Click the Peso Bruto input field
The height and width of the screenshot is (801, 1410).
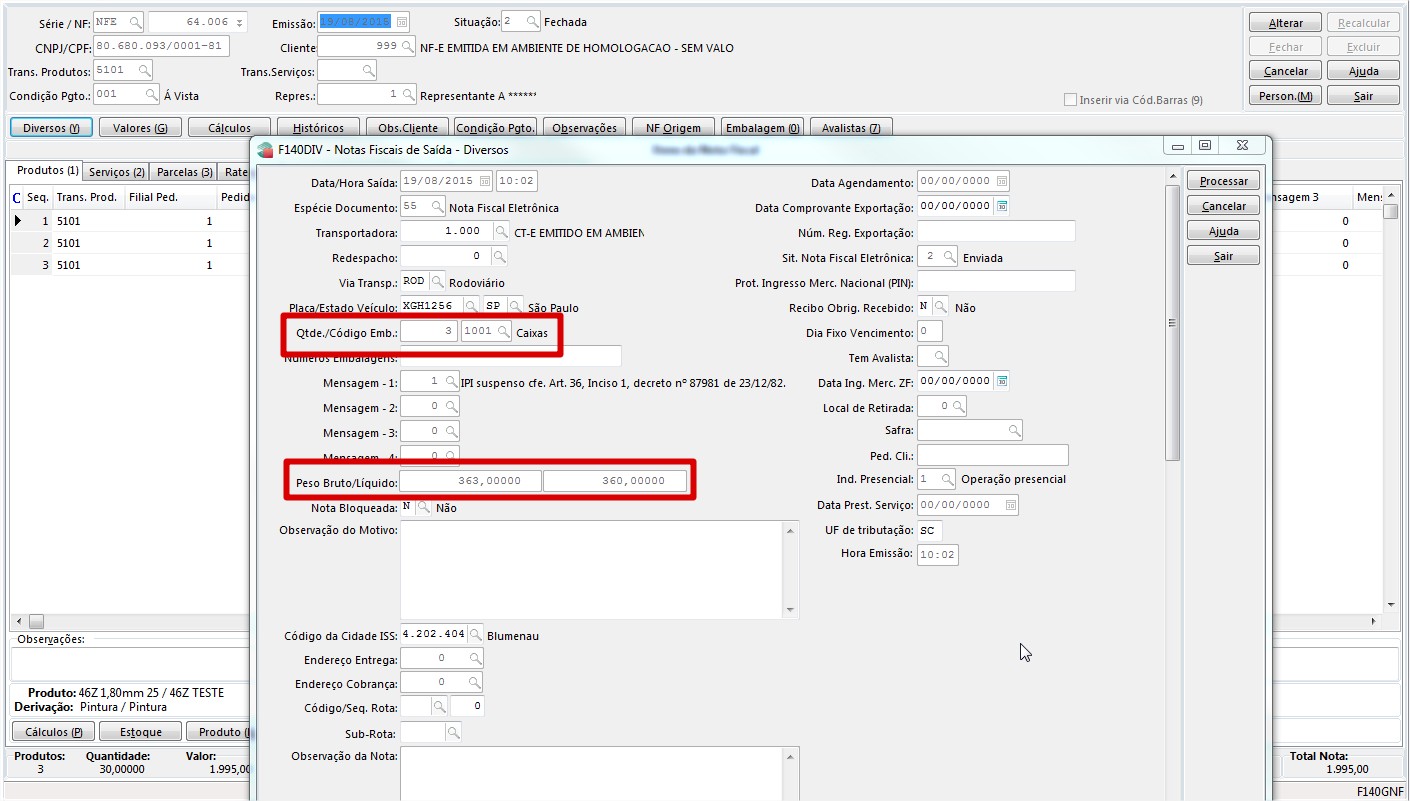(470, 481)
